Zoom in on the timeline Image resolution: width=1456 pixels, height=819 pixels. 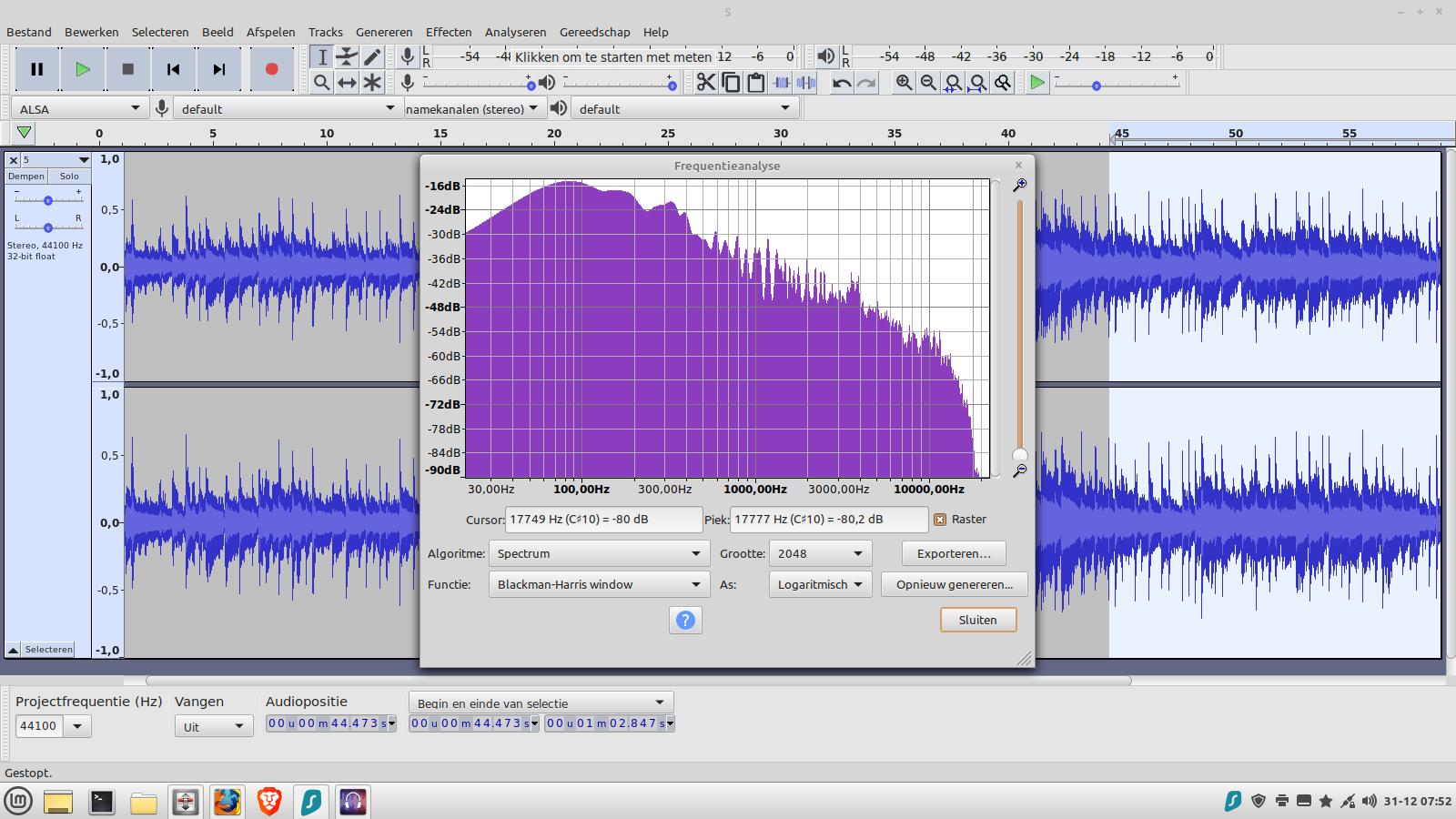(x=904, y=83)
